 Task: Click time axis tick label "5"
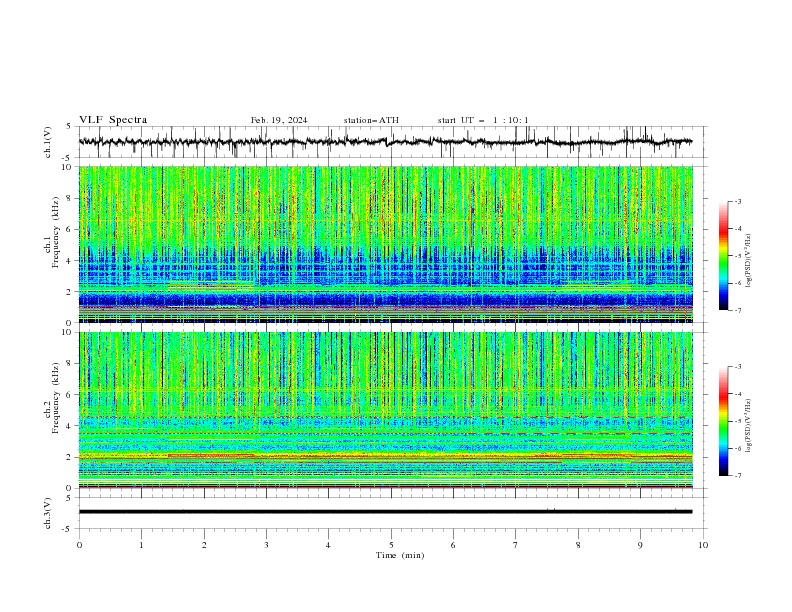click(x=391, y=545)
